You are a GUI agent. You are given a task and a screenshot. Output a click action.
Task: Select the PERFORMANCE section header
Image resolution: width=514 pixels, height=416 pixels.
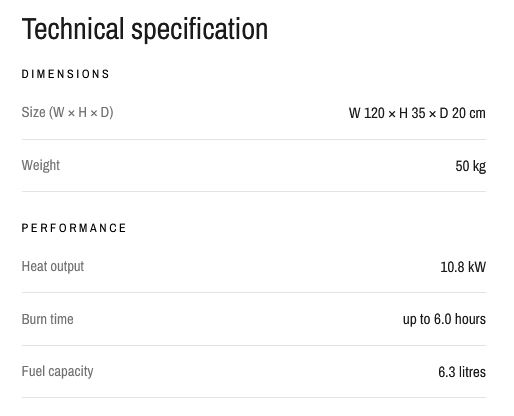click(74, 228)
